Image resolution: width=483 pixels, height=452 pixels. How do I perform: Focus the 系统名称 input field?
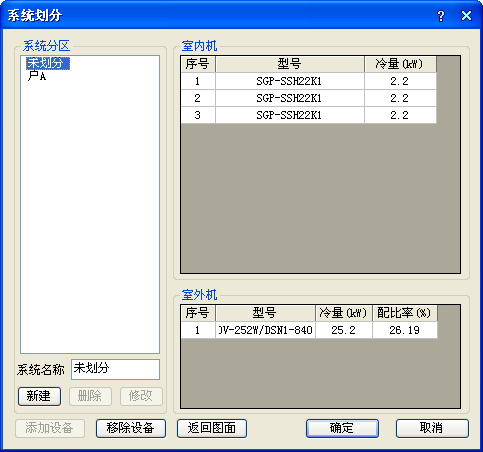pyautogui.click(x=115, y=369)
